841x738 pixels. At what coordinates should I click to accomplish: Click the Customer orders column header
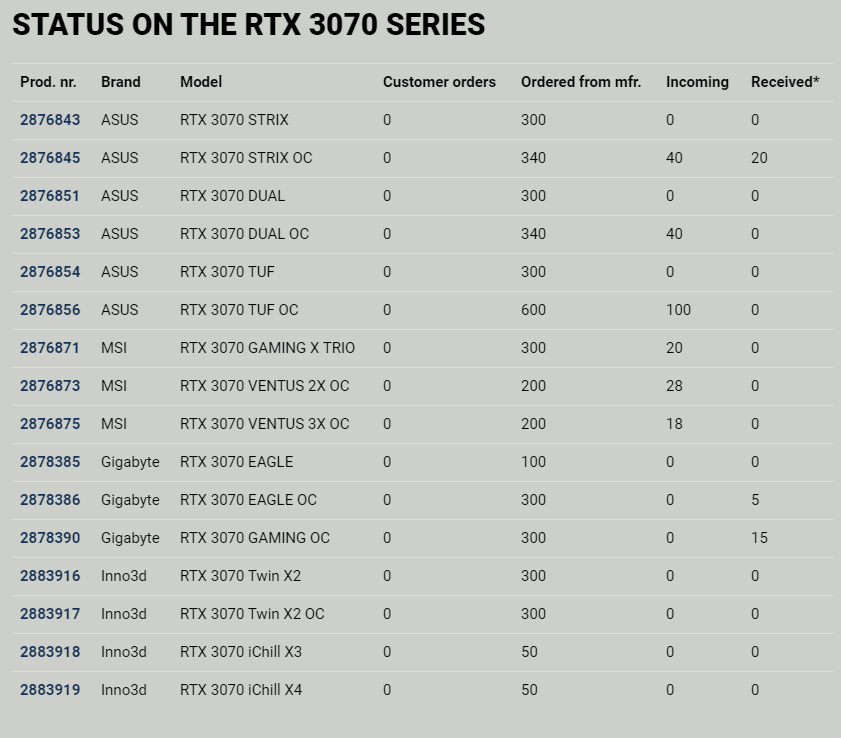[439, 82]
